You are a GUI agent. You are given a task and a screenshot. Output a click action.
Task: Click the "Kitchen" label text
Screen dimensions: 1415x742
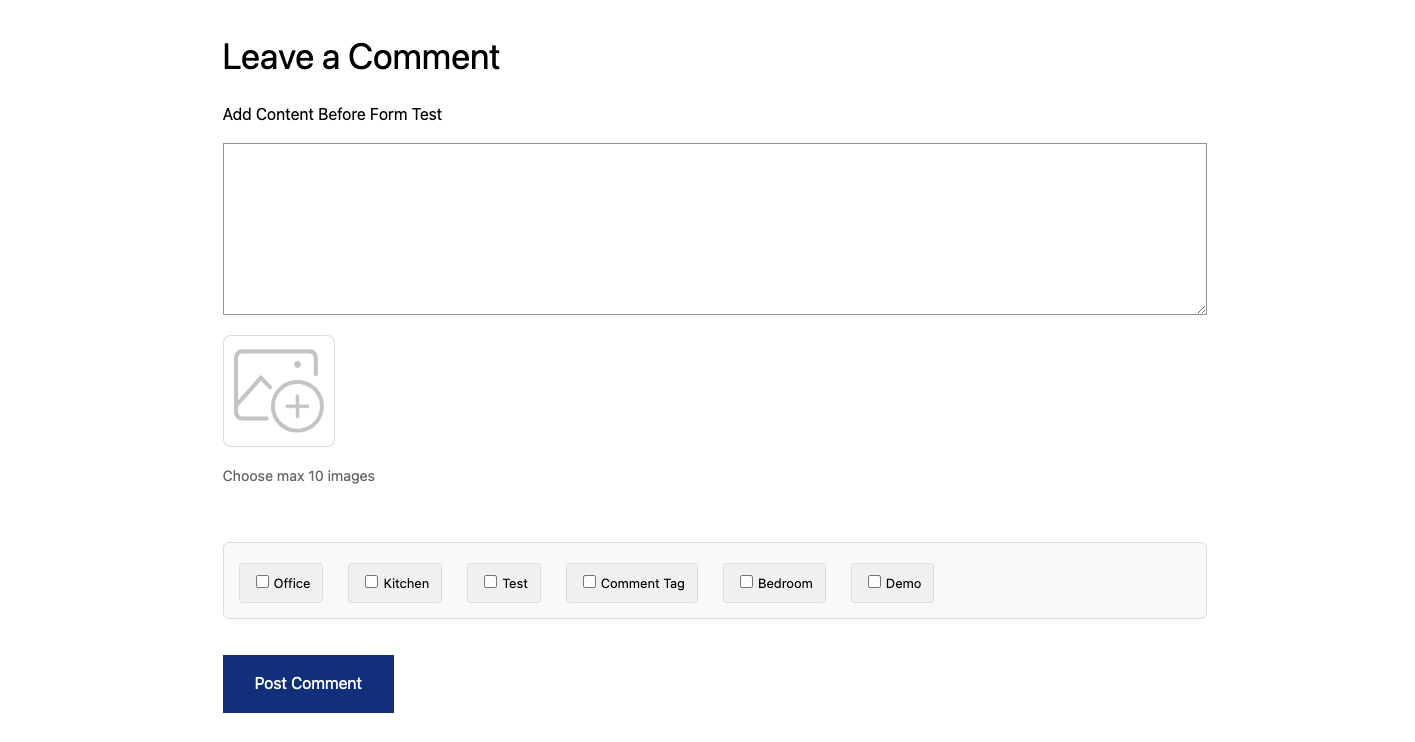406,584
